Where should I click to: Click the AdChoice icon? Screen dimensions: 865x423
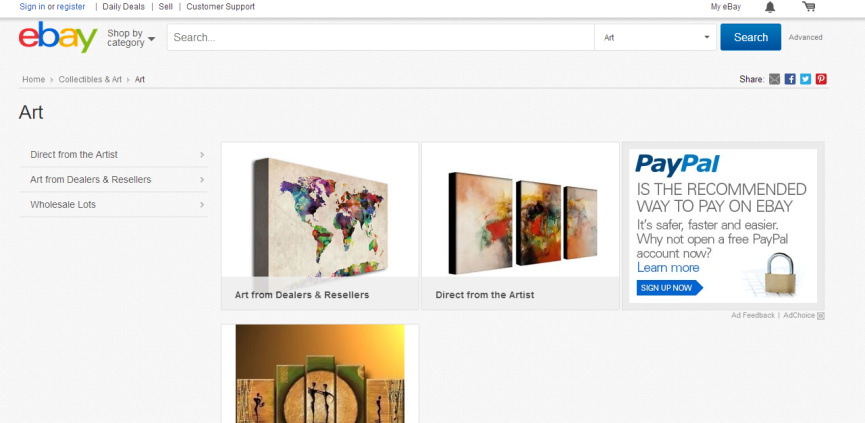coord(820,316)
